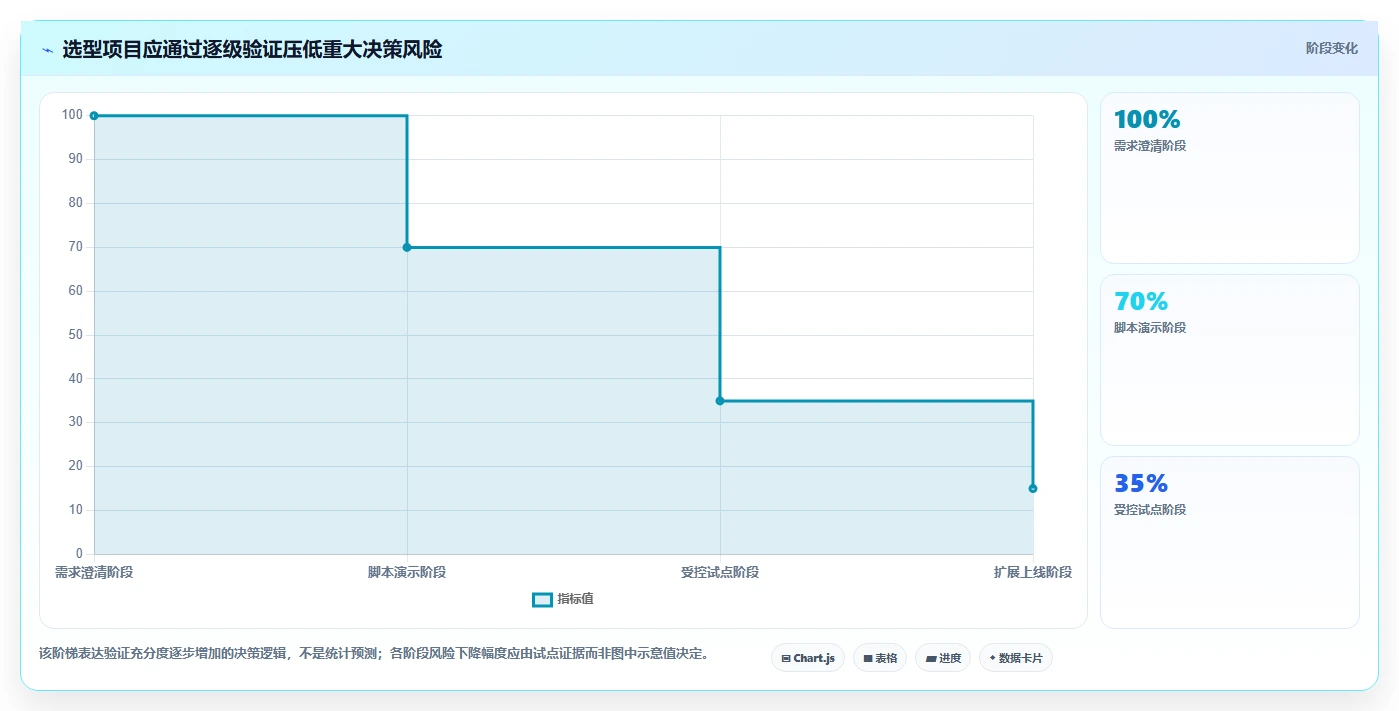Screen dimensions: 1399x711
Task: Click the 35% value in the 受控试点阶段 card
Action: [1141, 483]
